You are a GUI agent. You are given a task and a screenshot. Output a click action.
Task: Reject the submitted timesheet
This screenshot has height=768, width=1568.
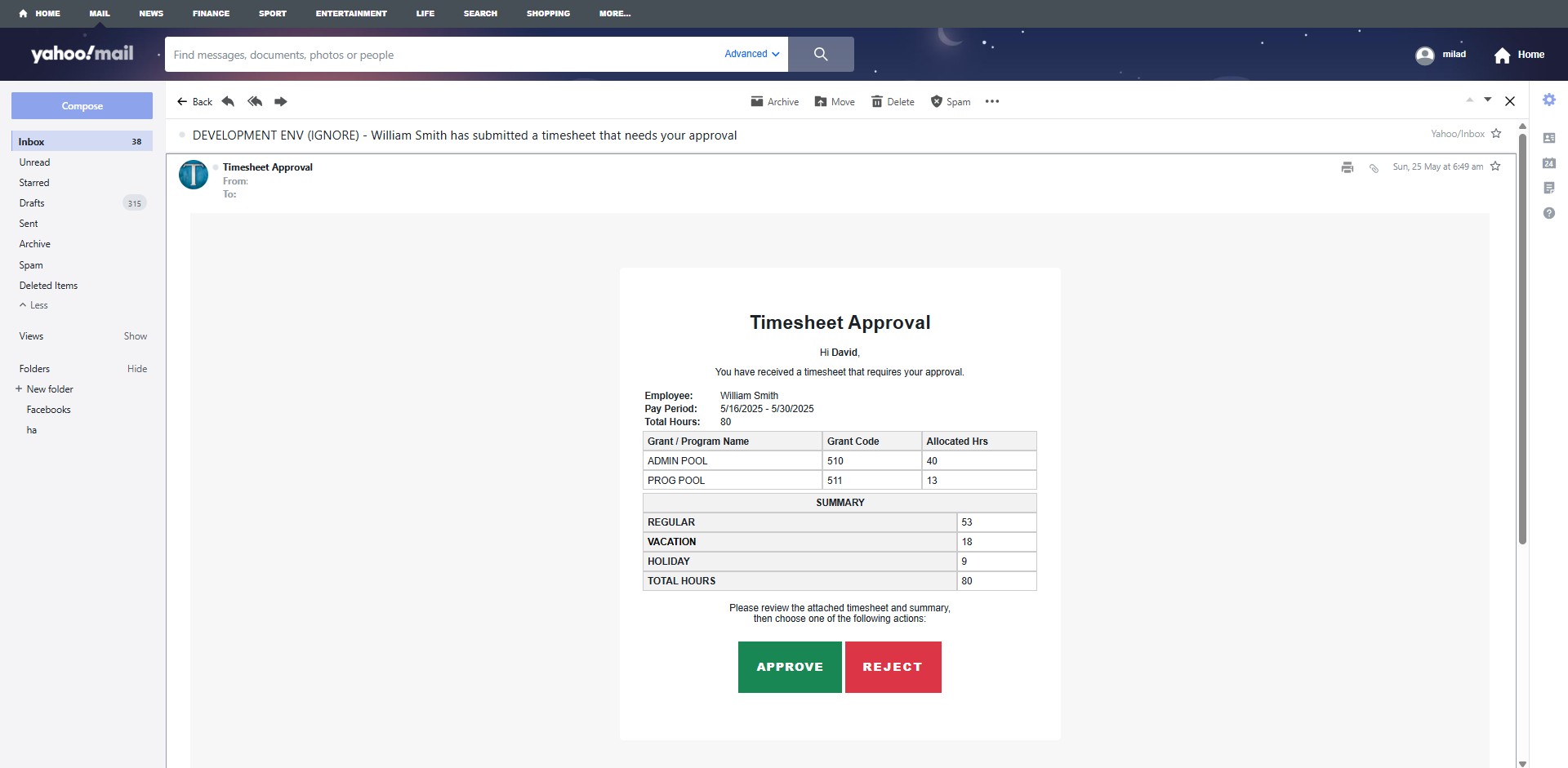point(893,667)
